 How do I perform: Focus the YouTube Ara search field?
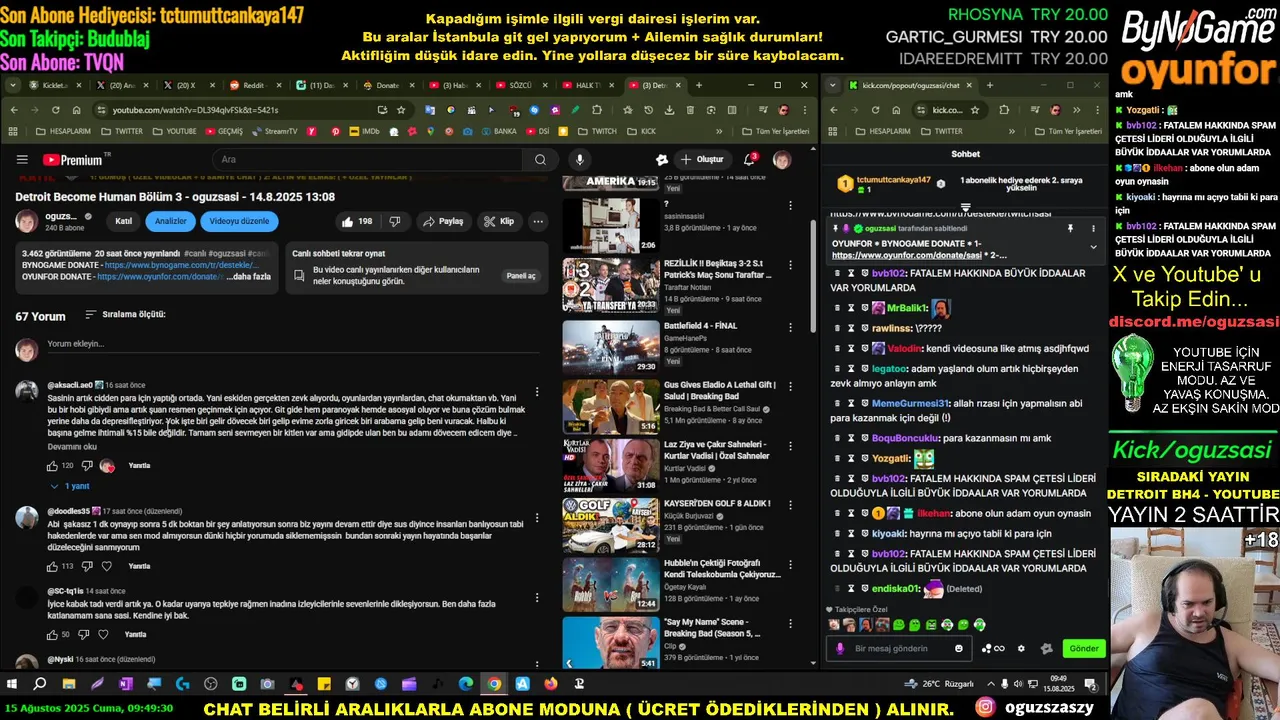367,159
